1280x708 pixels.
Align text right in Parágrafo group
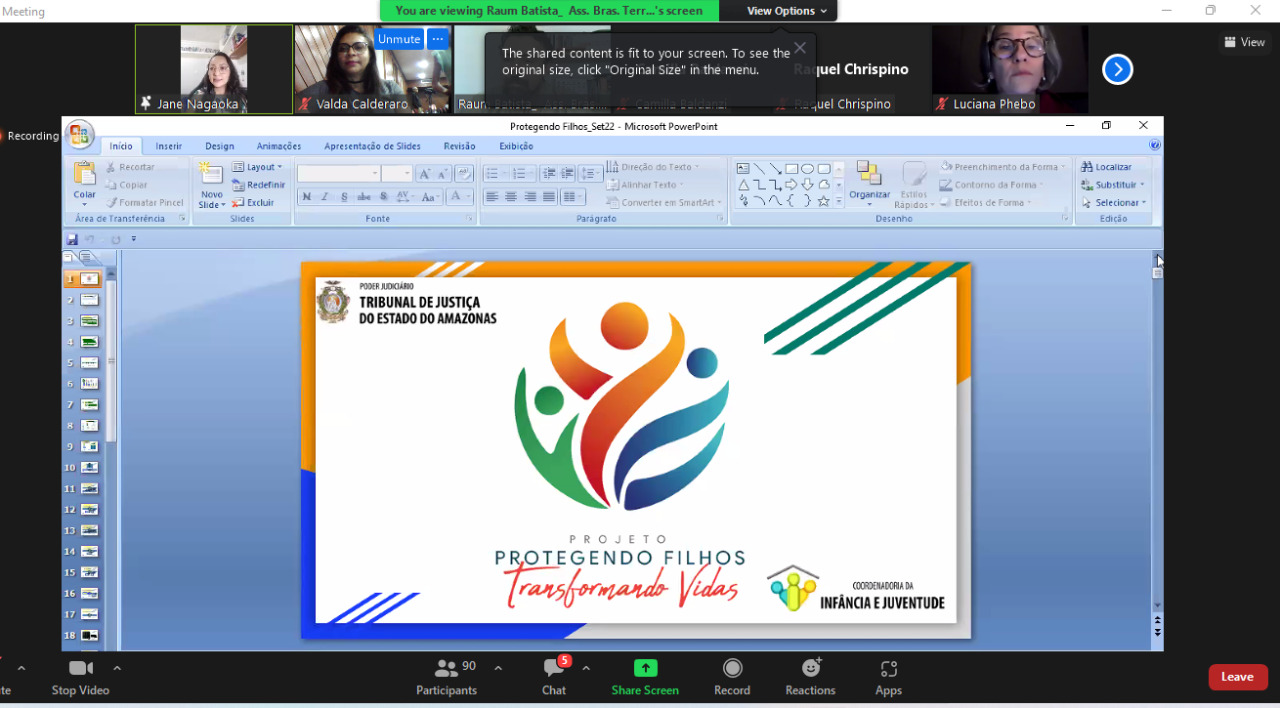(x=530, y=197)
